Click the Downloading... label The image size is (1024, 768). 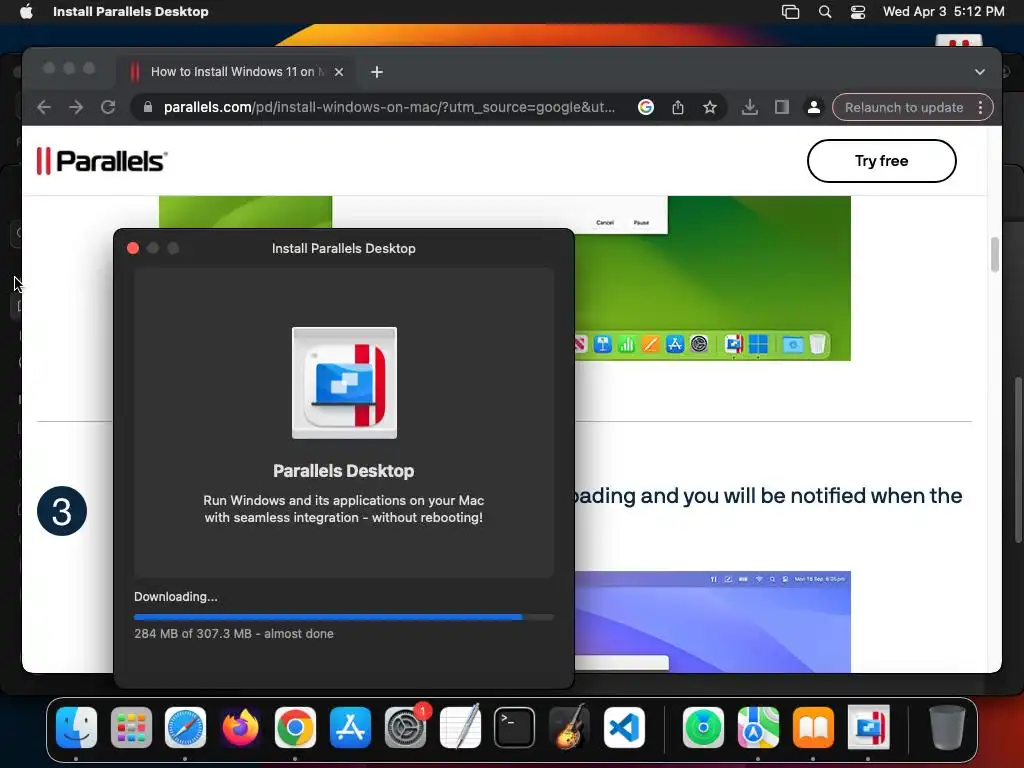176,597
